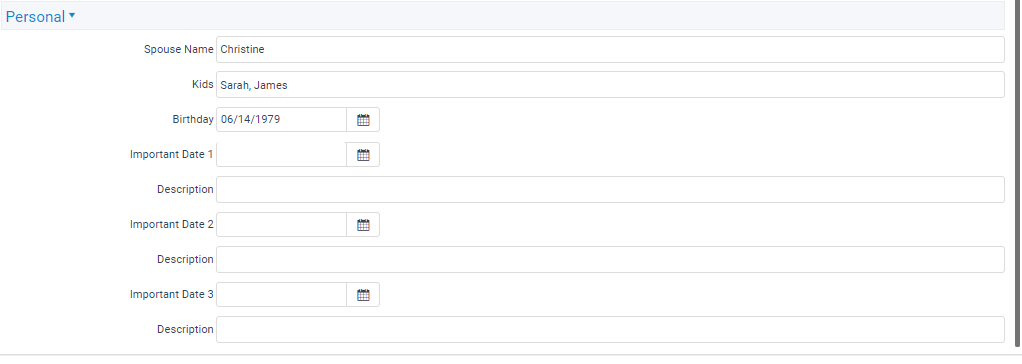
Task: Select the Birthday date text box
Action: pos(282,120)
